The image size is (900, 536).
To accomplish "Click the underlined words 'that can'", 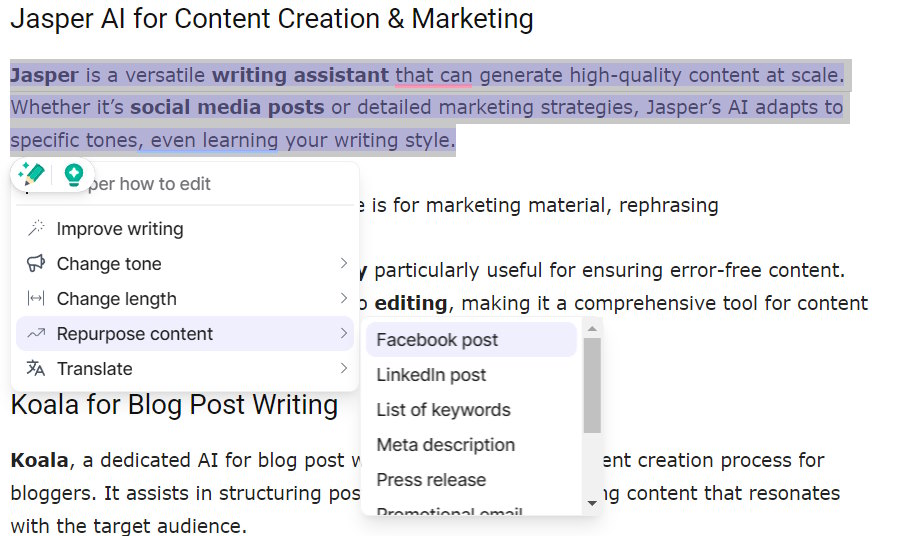I will tap(433, 75).
